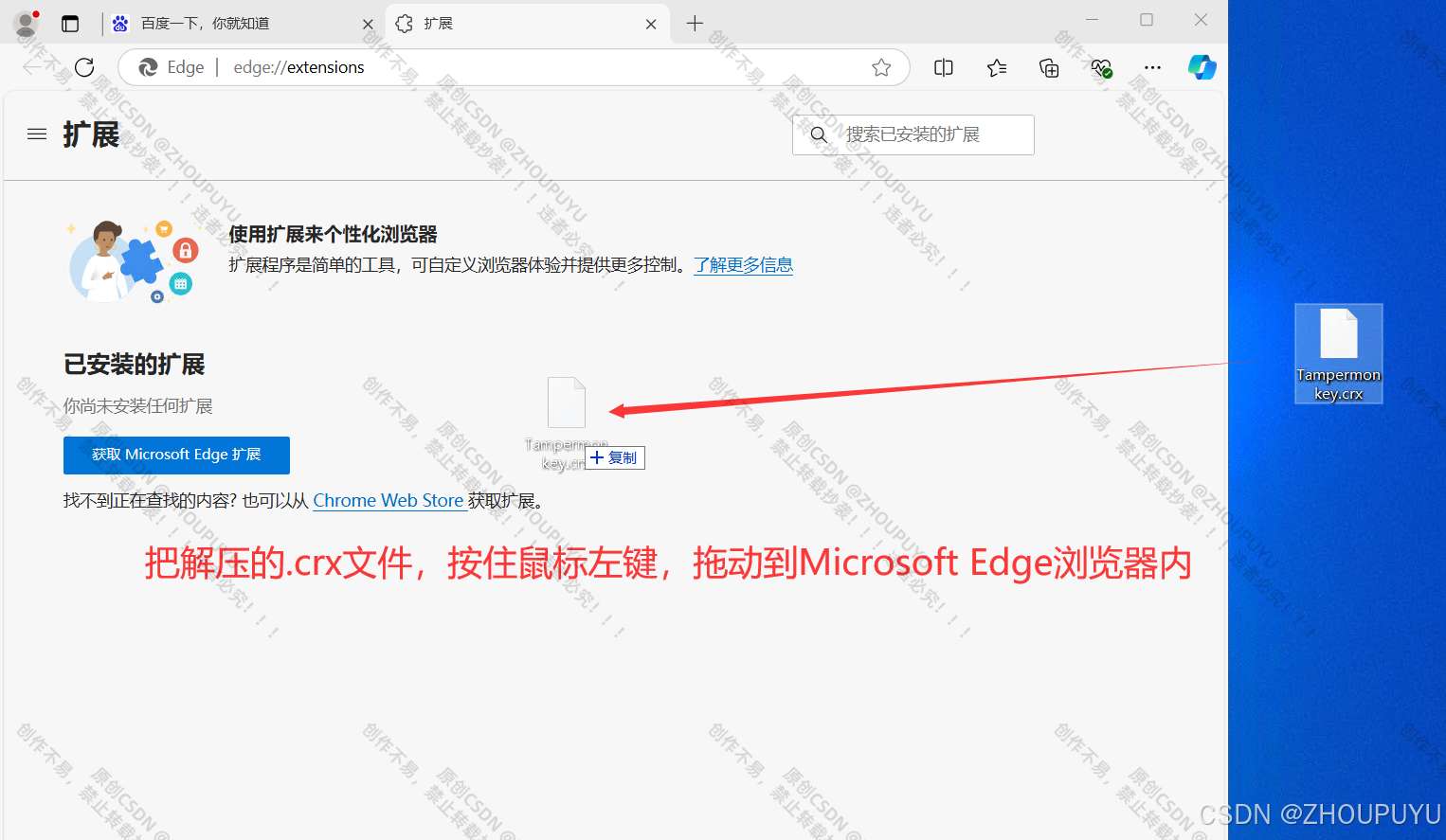Open the Copilot sidebar icon
Viewport: 1446px width, 840px height.
point(1202,67)
